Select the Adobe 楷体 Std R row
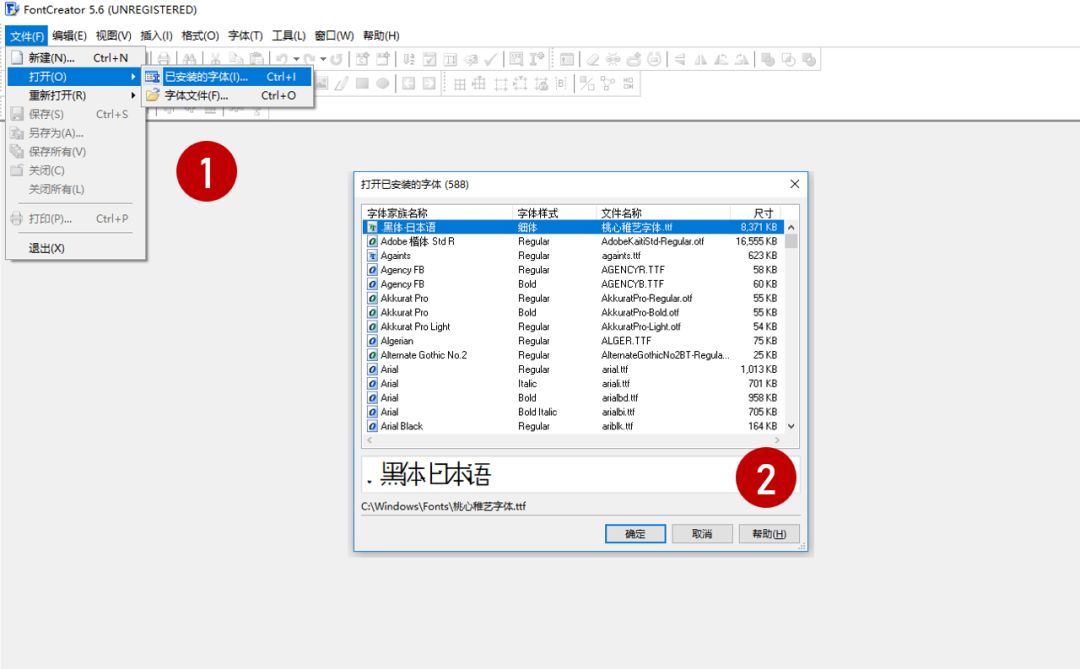 [573, 241]
